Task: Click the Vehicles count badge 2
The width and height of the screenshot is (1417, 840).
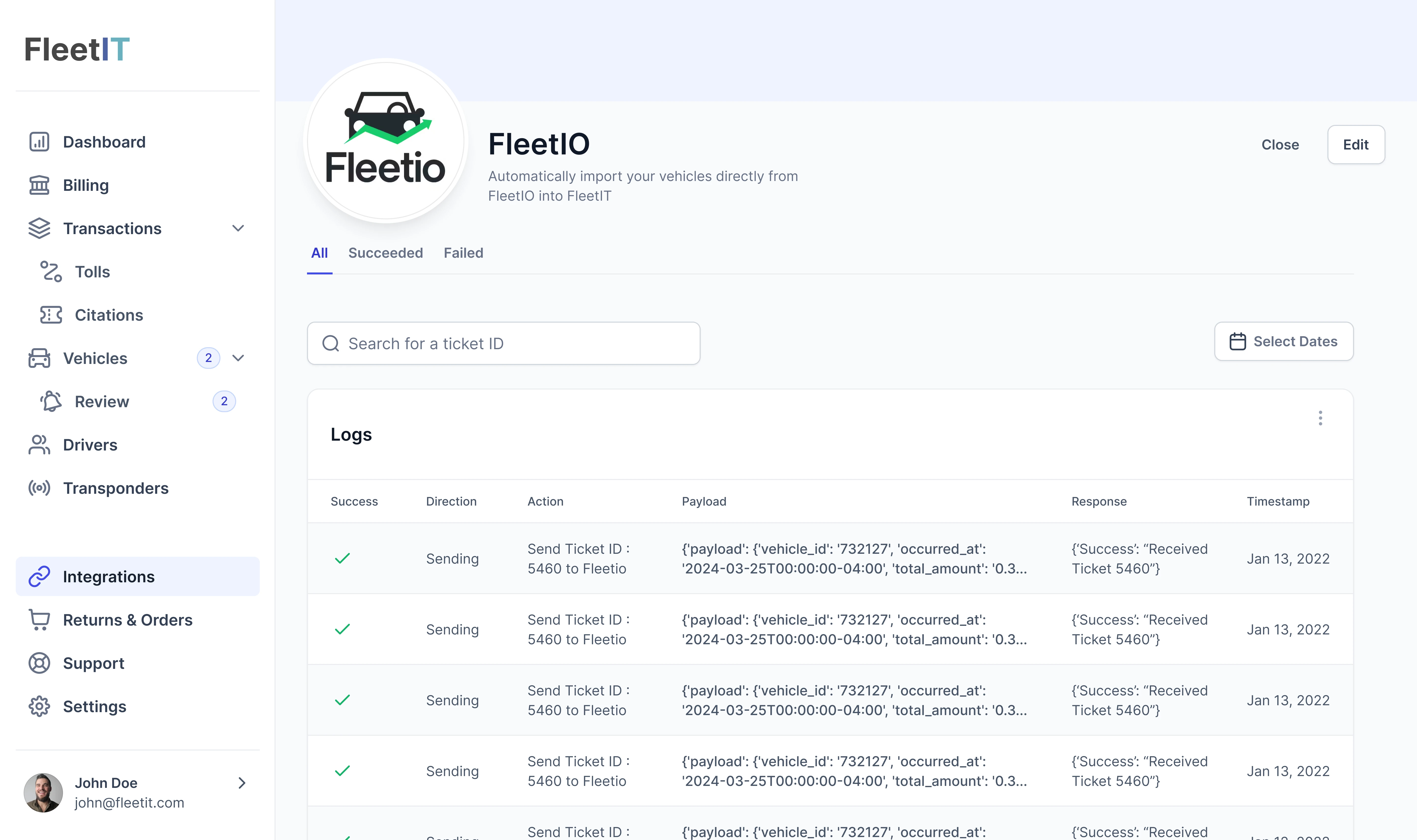Action: coord(208,358)
